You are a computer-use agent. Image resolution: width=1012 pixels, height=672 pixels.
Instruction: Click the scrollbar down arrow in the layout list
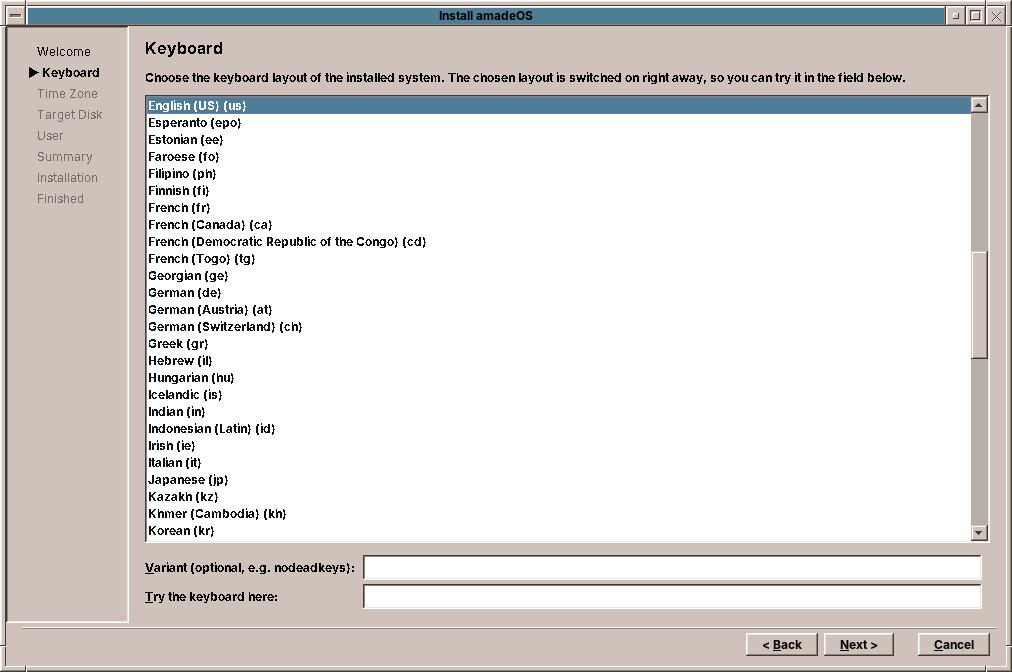pyautogui.click(x=979, y=533)
